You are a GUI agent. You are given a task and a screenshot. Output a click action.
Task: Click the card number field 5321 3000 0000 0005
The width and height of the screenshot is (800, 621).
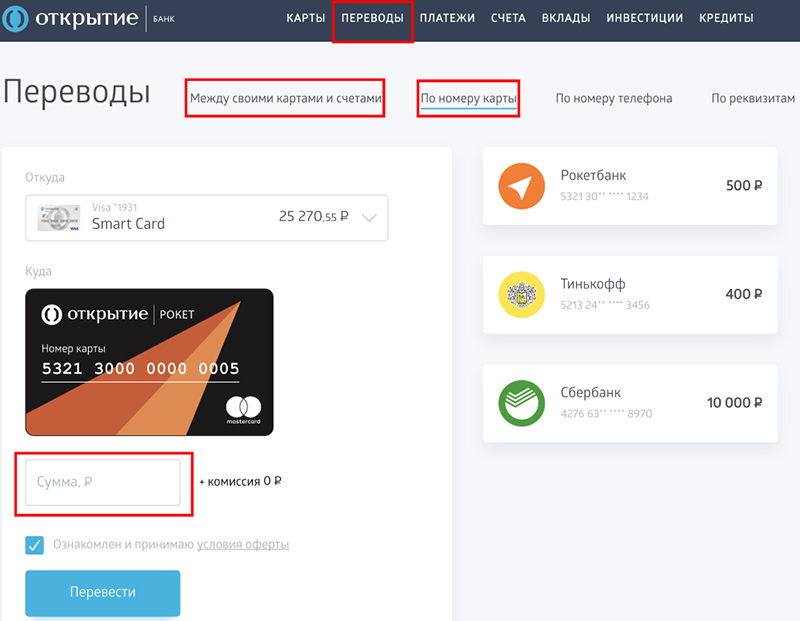point(140,368)
